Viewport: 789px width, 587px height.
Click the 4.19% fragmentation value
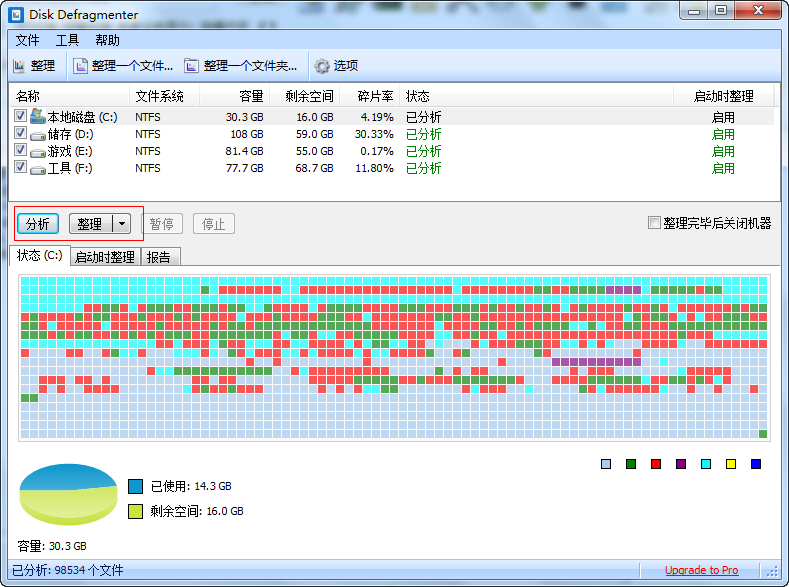(x=377, y=117)
